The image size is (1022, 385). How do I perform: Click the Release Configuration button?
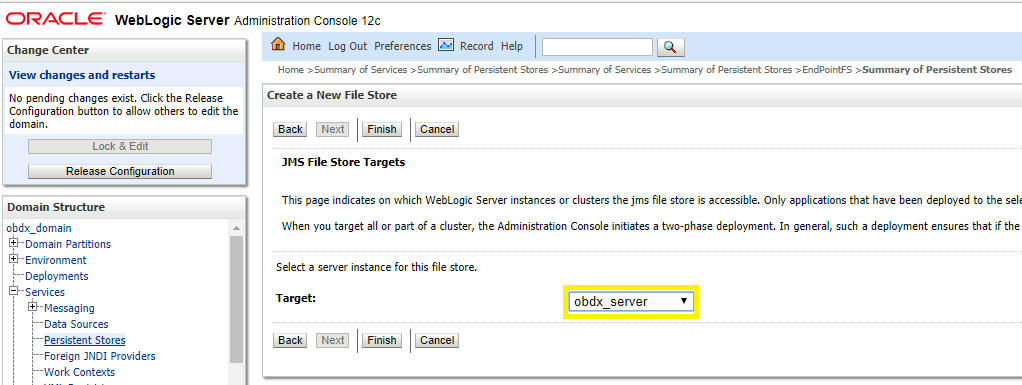120,171
